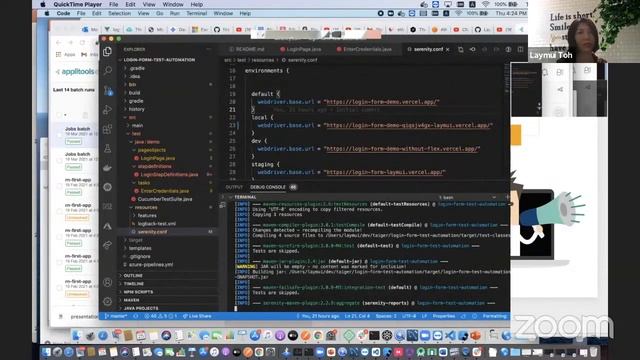Open QuickTime Player's Window menu

(173, 4)
